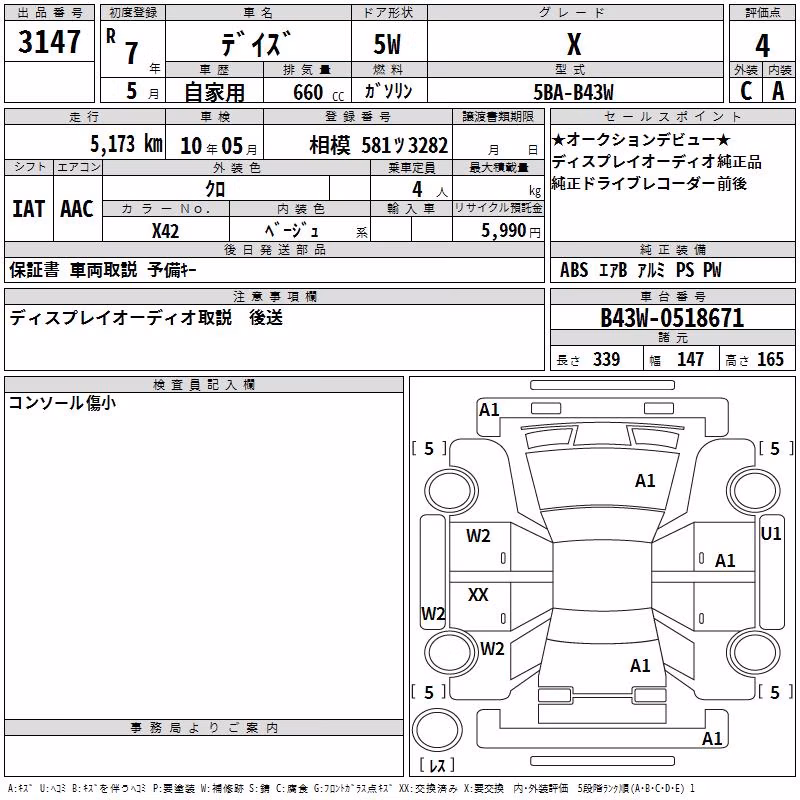This screenshot has height=800, width=800.
Task: Click PW in genuine equipment
Action: [712, 270]
